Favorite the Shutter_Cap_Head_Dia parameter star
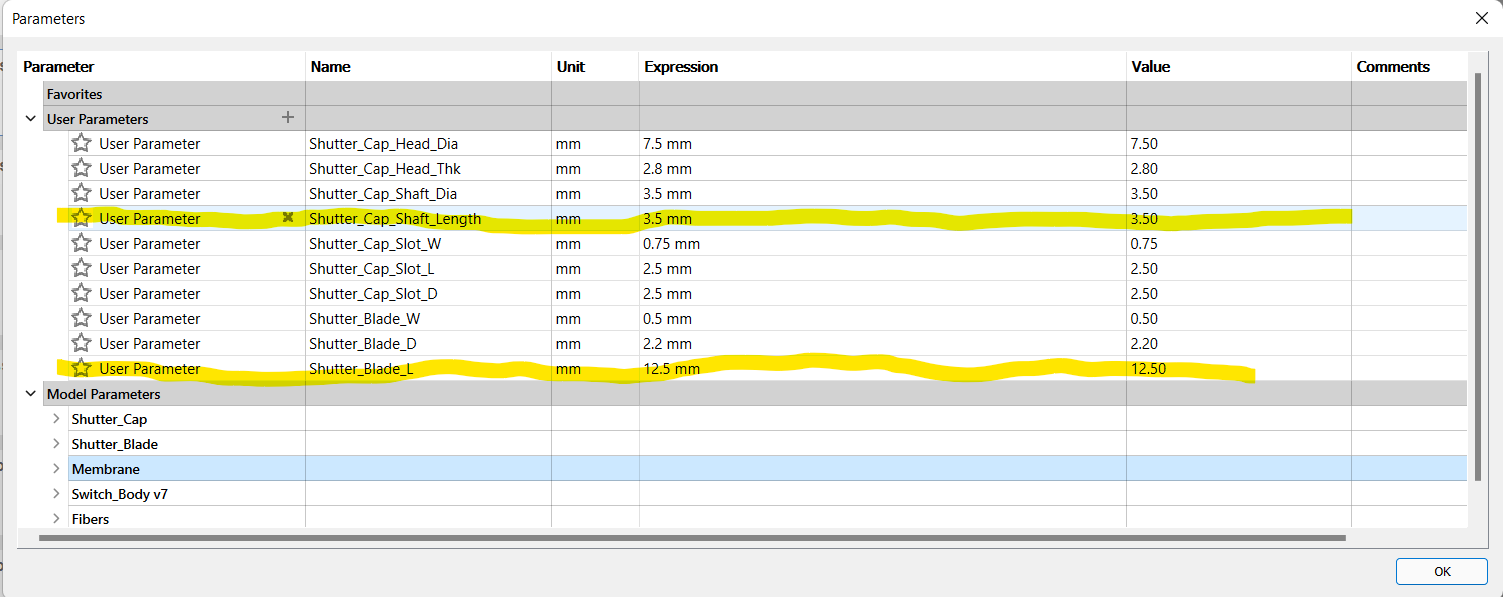This screenshot has width=1503, height=597. [81, 143]
